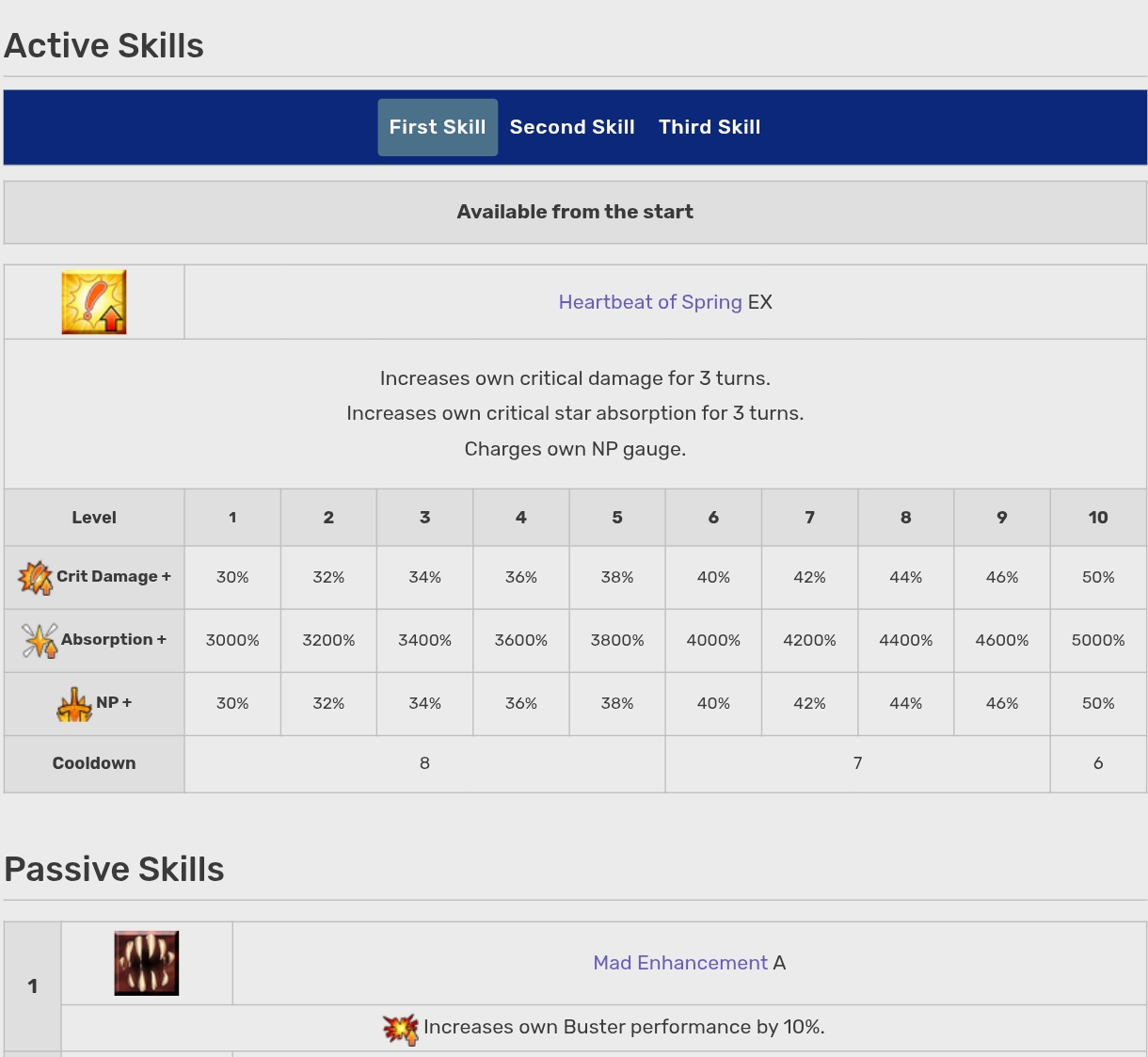Click the star Absorption up icon
The height and width of the screenshot is (1057, 1148).
pos(40,640)
